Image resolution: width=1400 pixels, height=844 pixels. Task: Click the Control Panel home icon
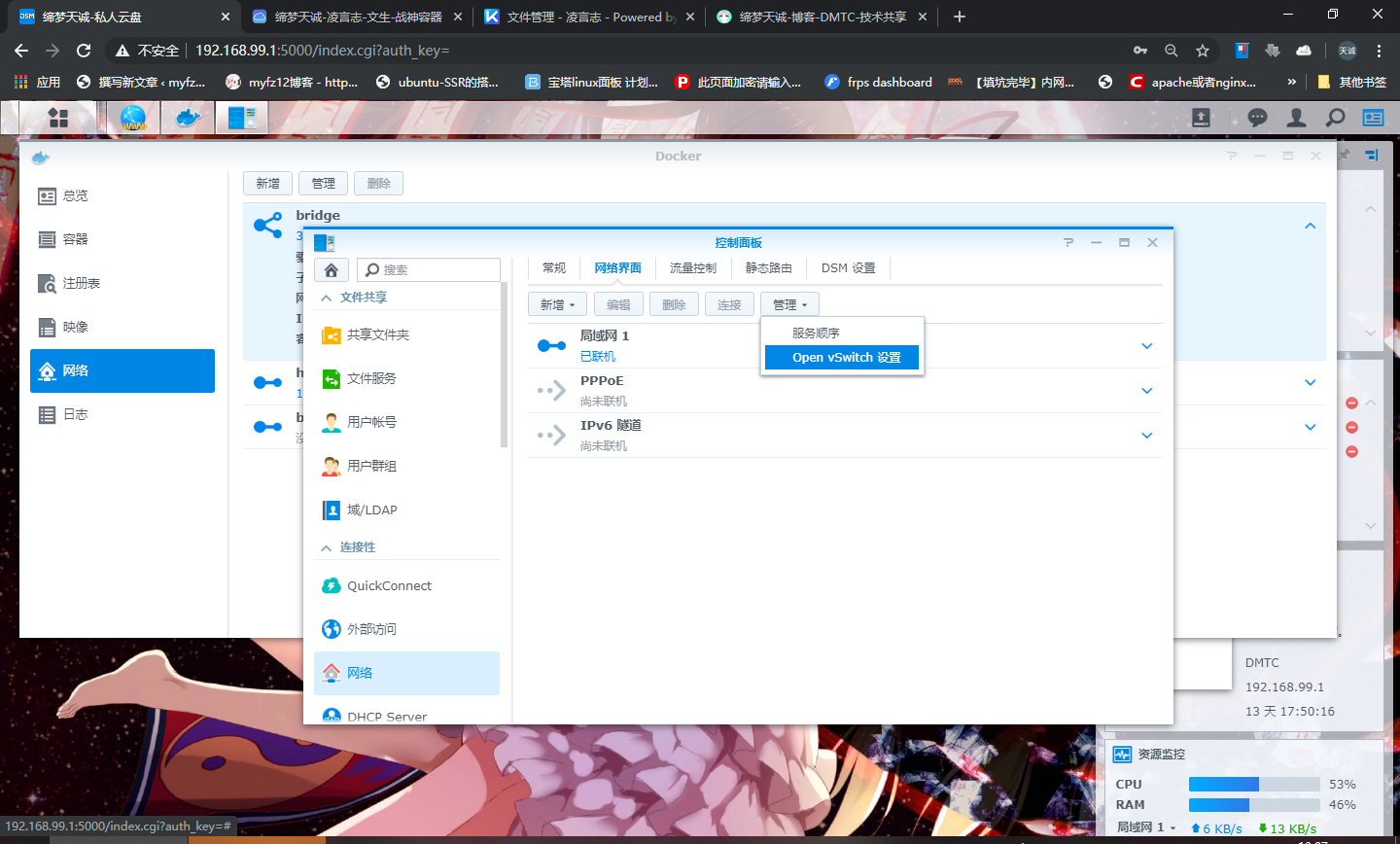(x=331, y=268)
